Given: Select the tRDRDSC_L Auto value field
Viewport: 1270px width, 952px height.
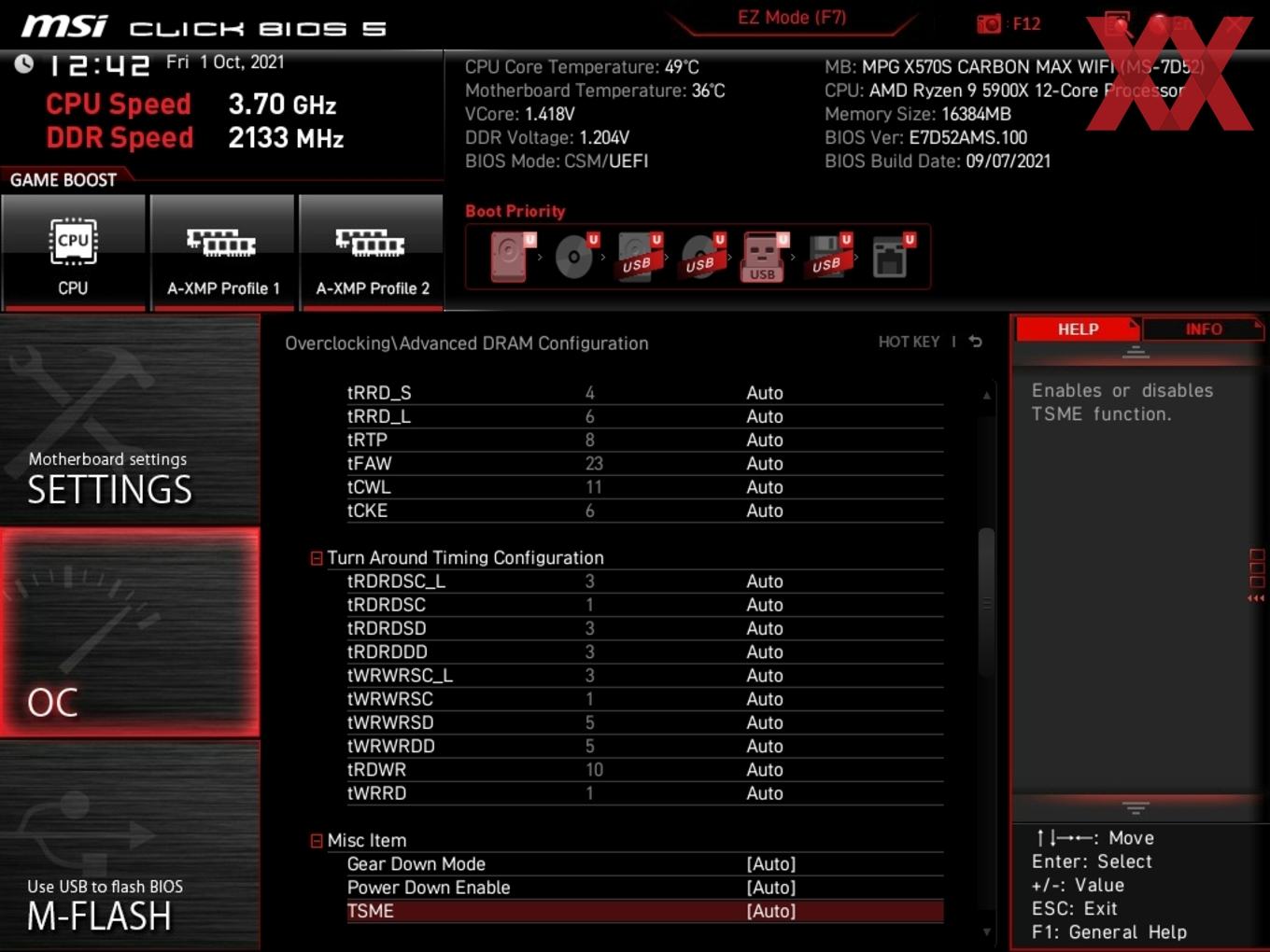Looking at the screenshot, I should tap(765, 581).
